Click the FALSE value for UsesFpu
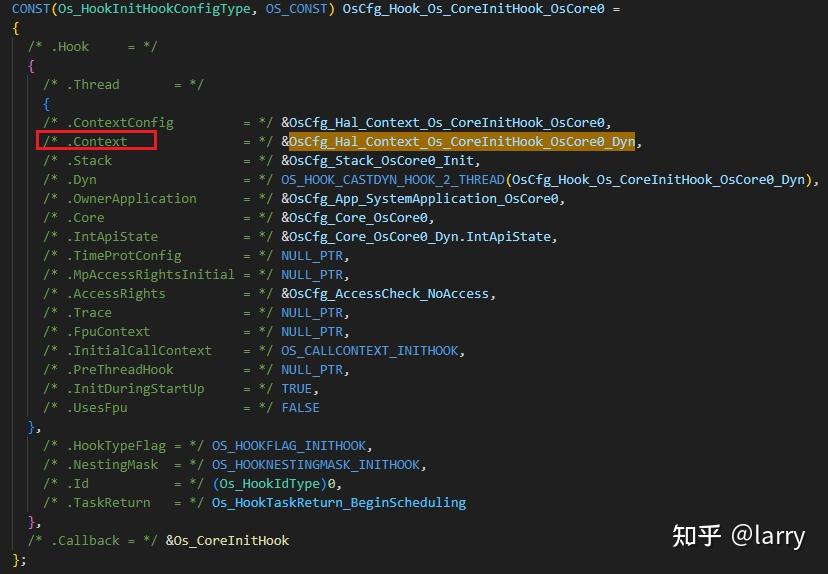Viewport: 828px width, 574px height. click(300, 408)
